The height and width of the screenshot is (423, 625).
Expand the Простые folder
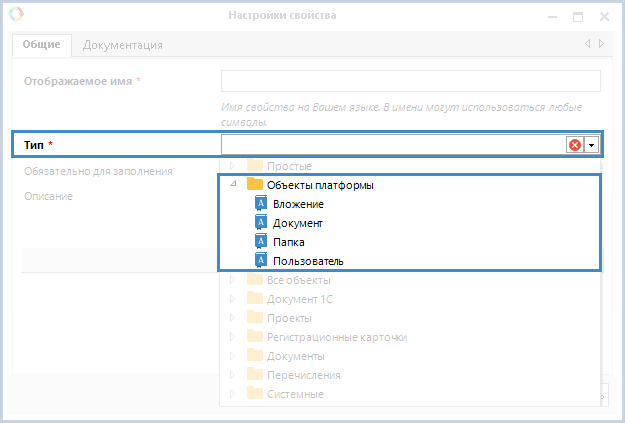(233, 166)
